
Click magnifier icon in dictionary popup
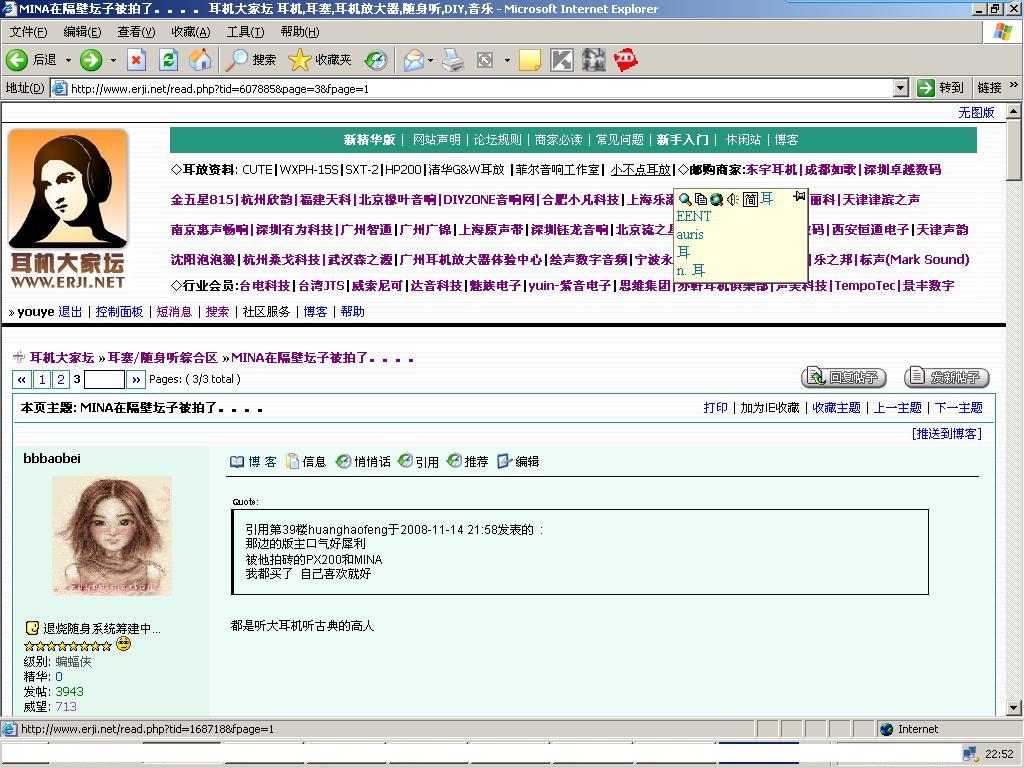(x=684, y=199)
